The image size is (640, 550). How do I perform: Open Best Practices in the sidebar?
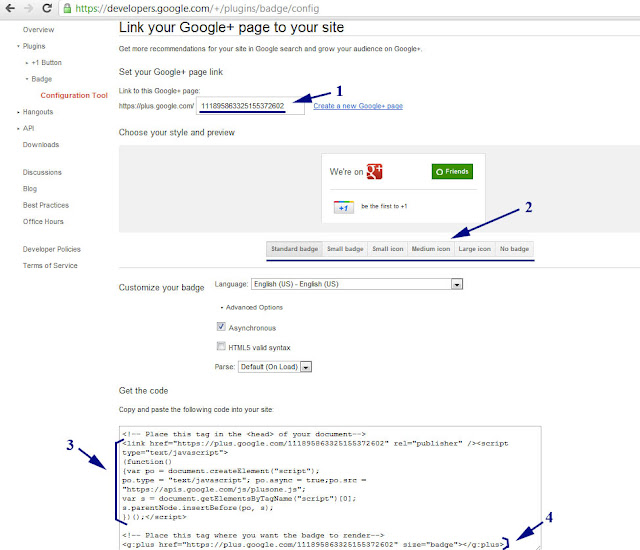(46, 205)
